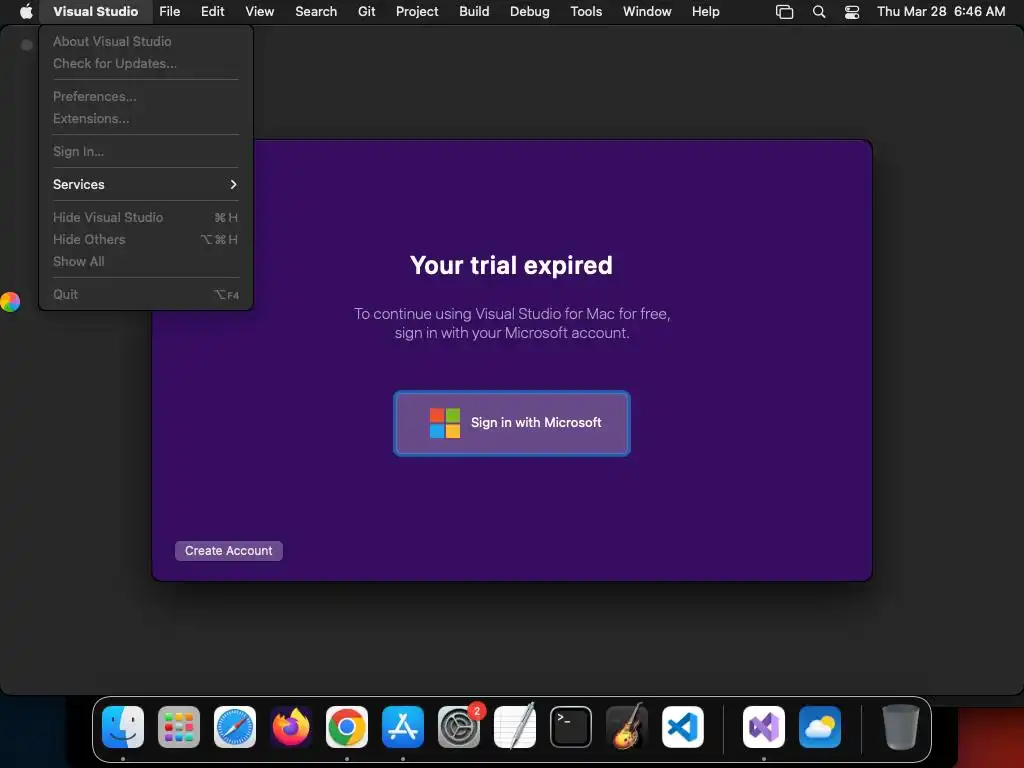Open Trash from the Dock
The image size is (1024, 768).
coord(901,727)
